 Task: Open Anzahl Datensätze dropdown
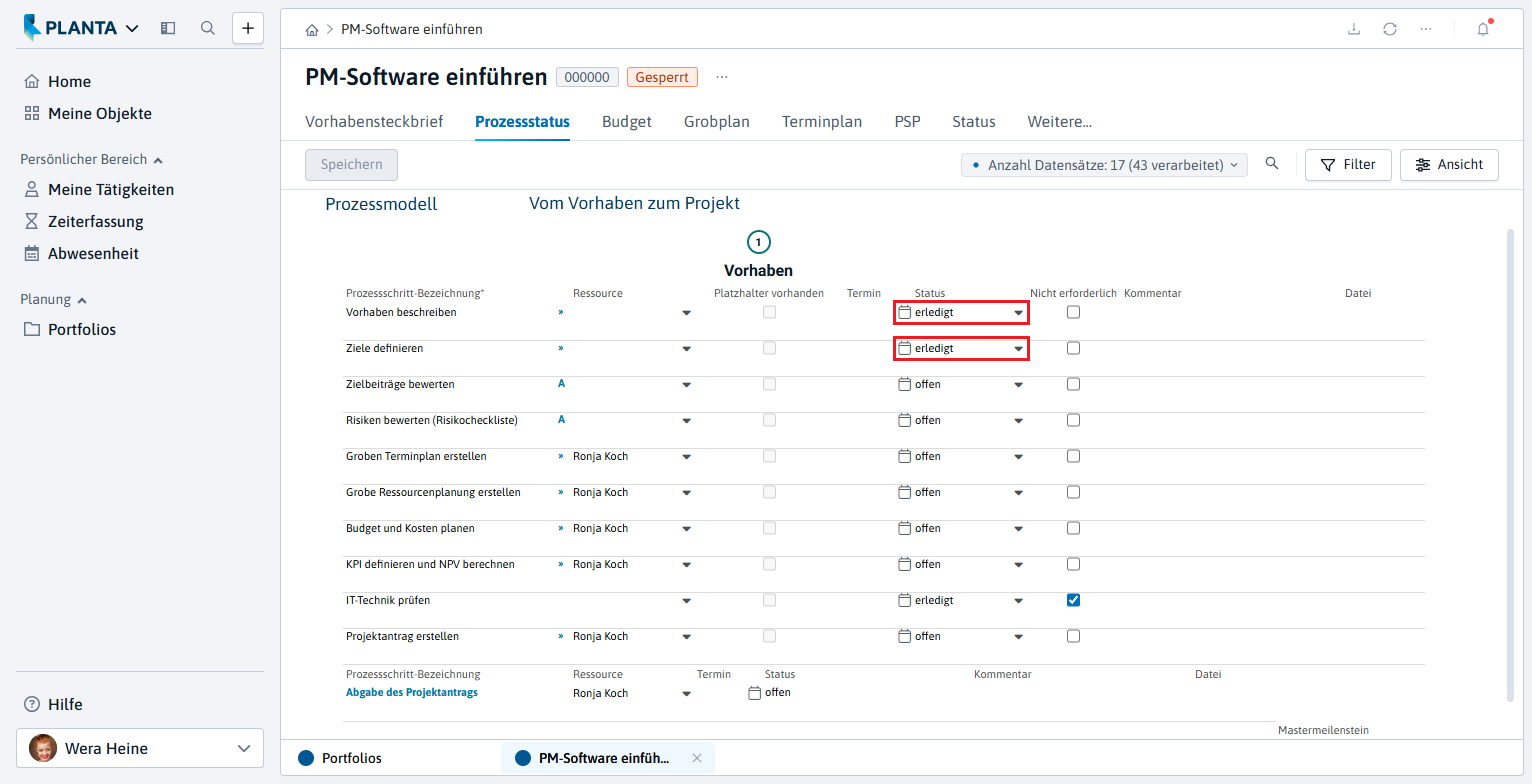click(x=1104, y=165)
